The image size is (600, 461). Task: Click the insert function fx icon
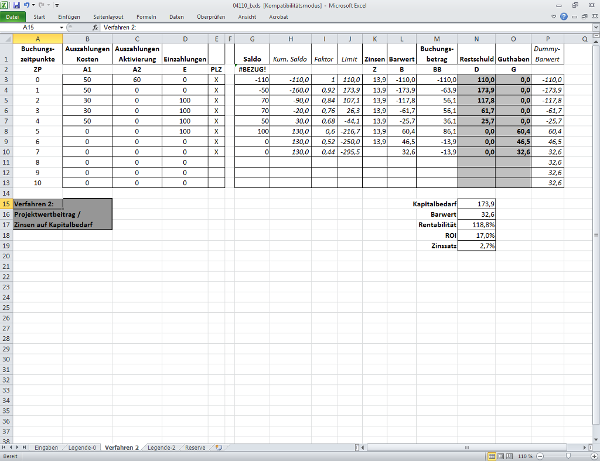(96, 28)
